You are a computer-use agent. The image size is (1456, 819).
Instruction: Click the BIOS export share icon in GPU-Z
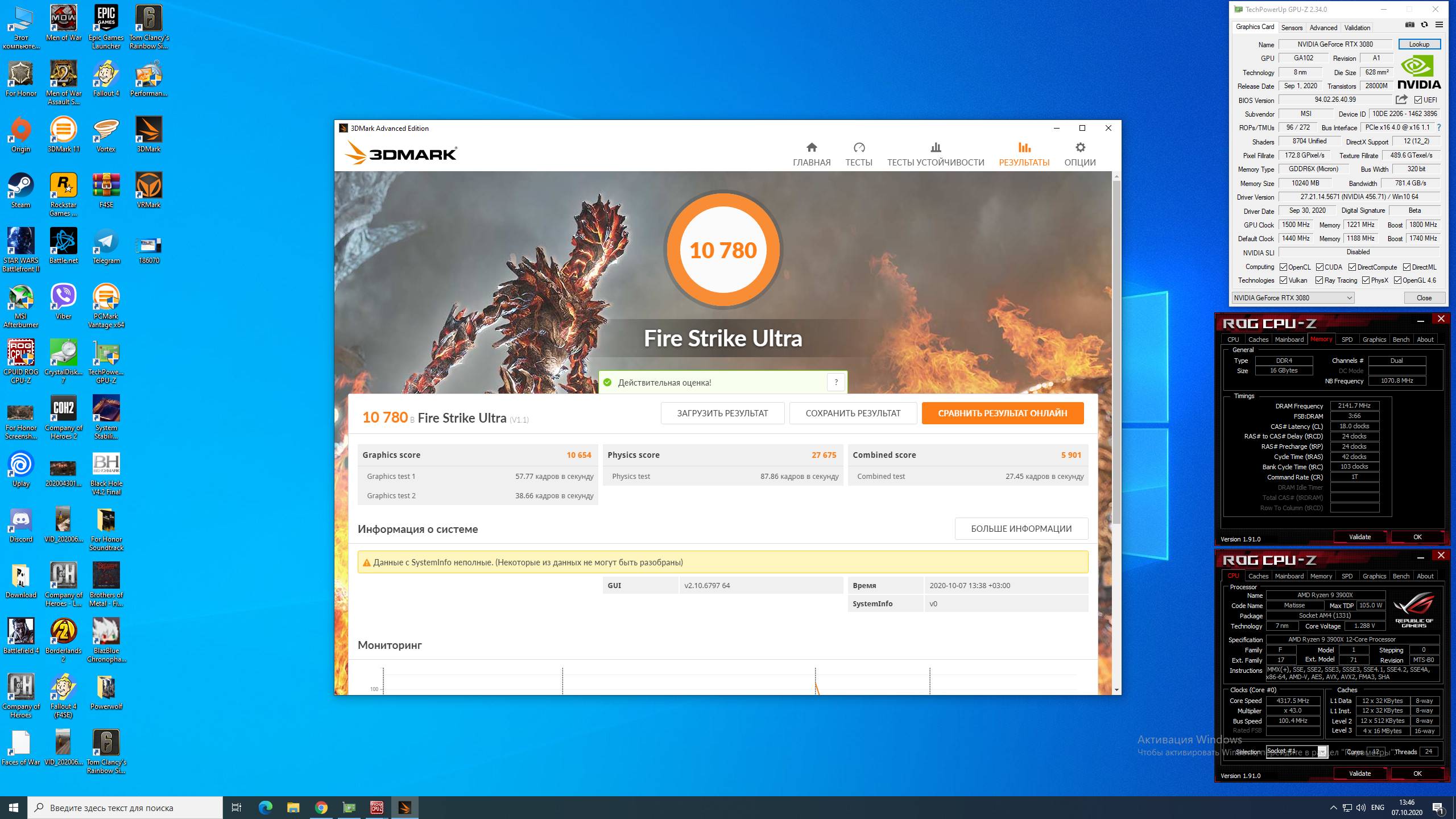(1401, 100)
